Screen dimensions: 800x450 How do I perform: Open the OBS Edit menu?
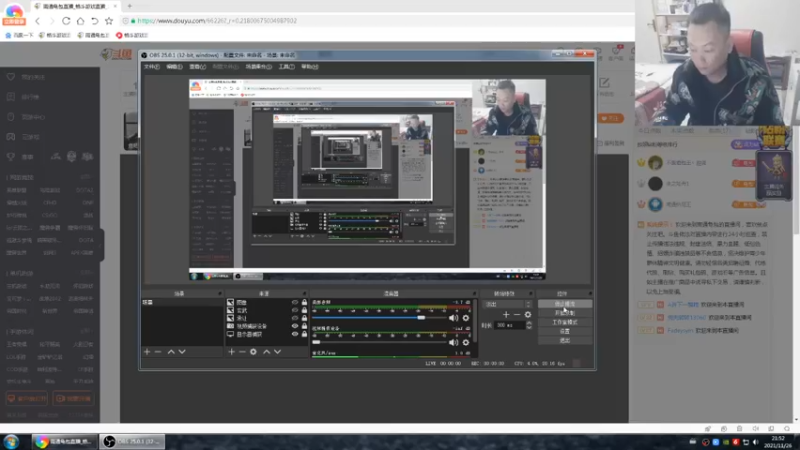point(174,67)
